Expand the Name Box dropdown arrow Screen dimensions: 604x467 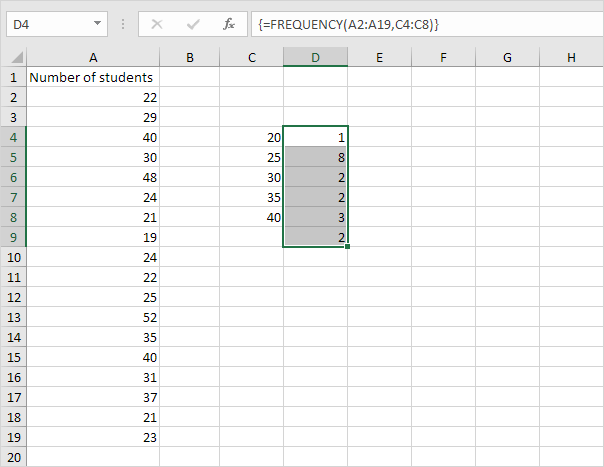[x=97, y=24]
